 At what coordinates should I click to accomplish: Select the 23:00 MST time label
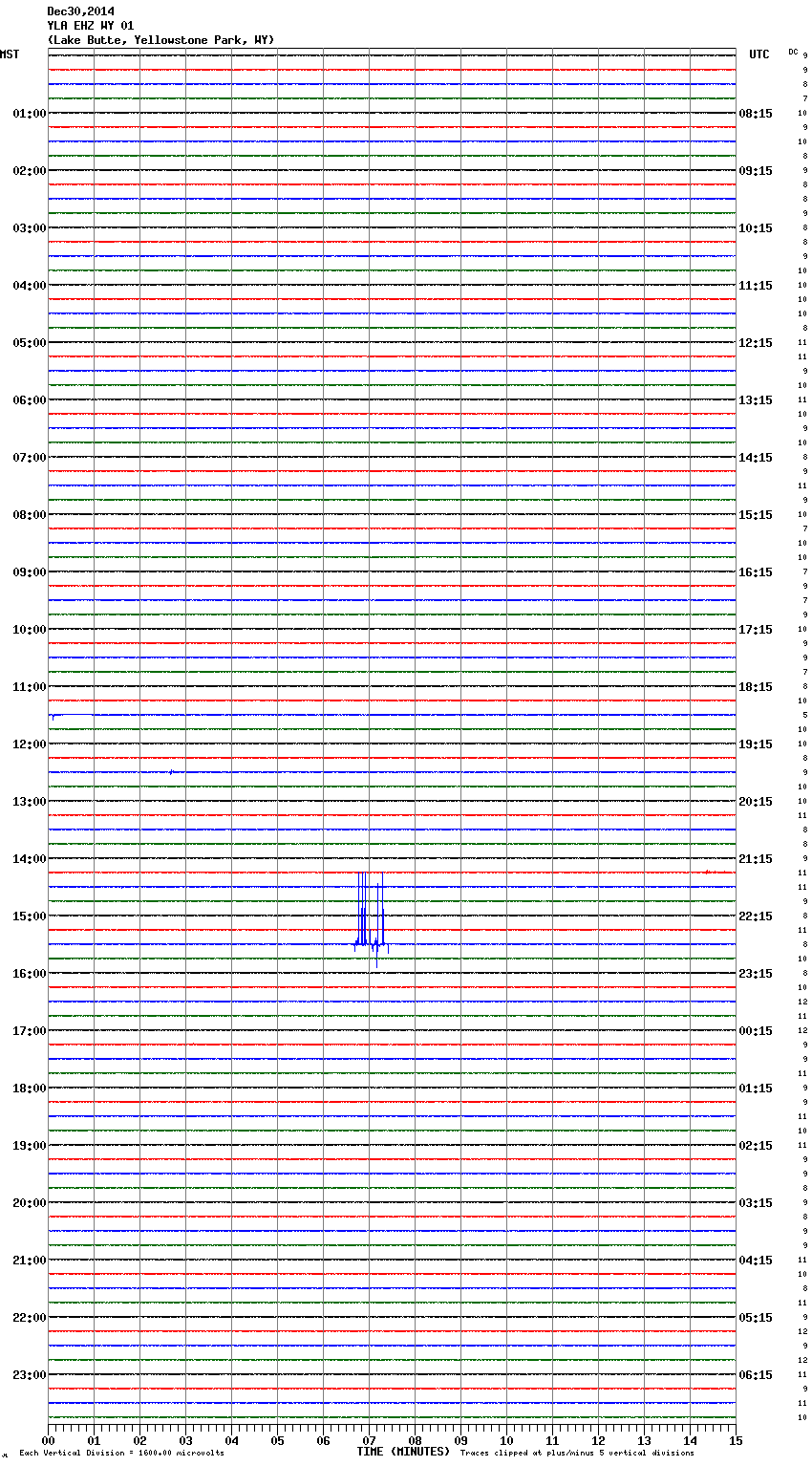[29, 1375]
